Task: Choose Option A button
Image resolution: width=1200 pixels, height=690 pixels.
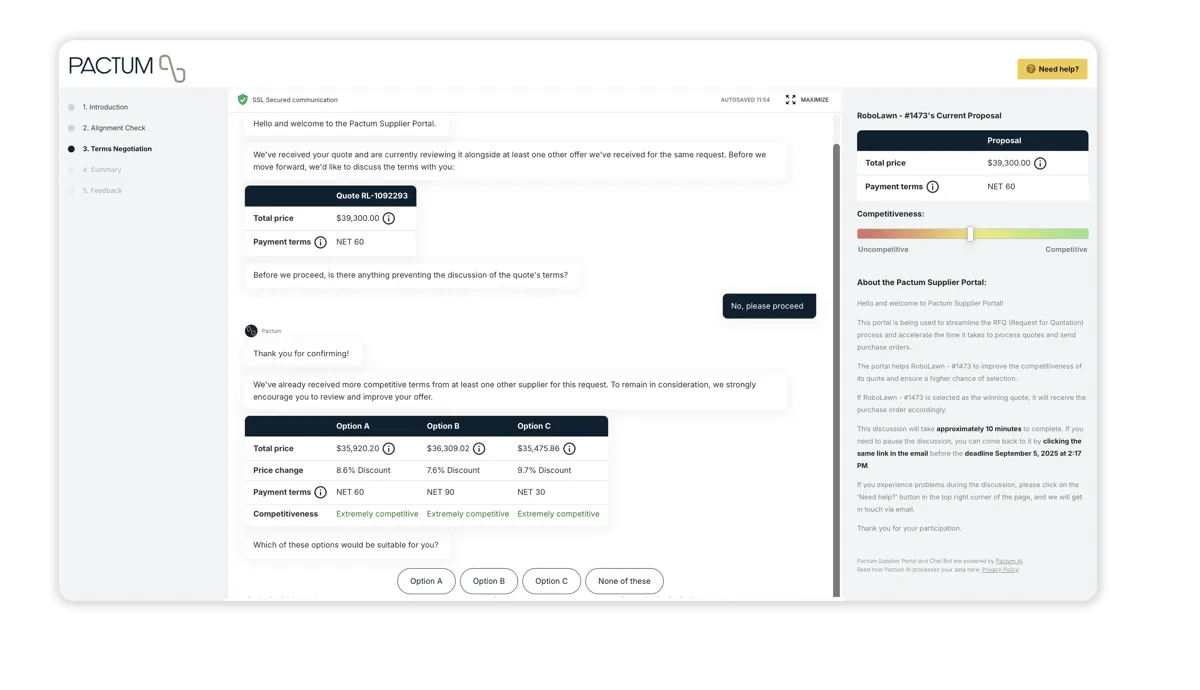Action: point(426,581)
